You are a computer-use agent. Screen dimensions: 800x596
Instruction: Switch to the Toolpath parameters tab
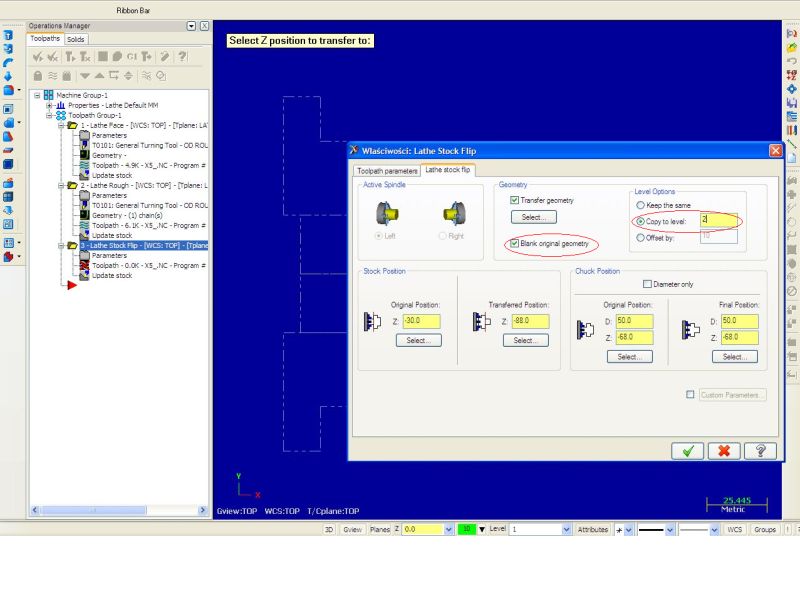(387, 171)
